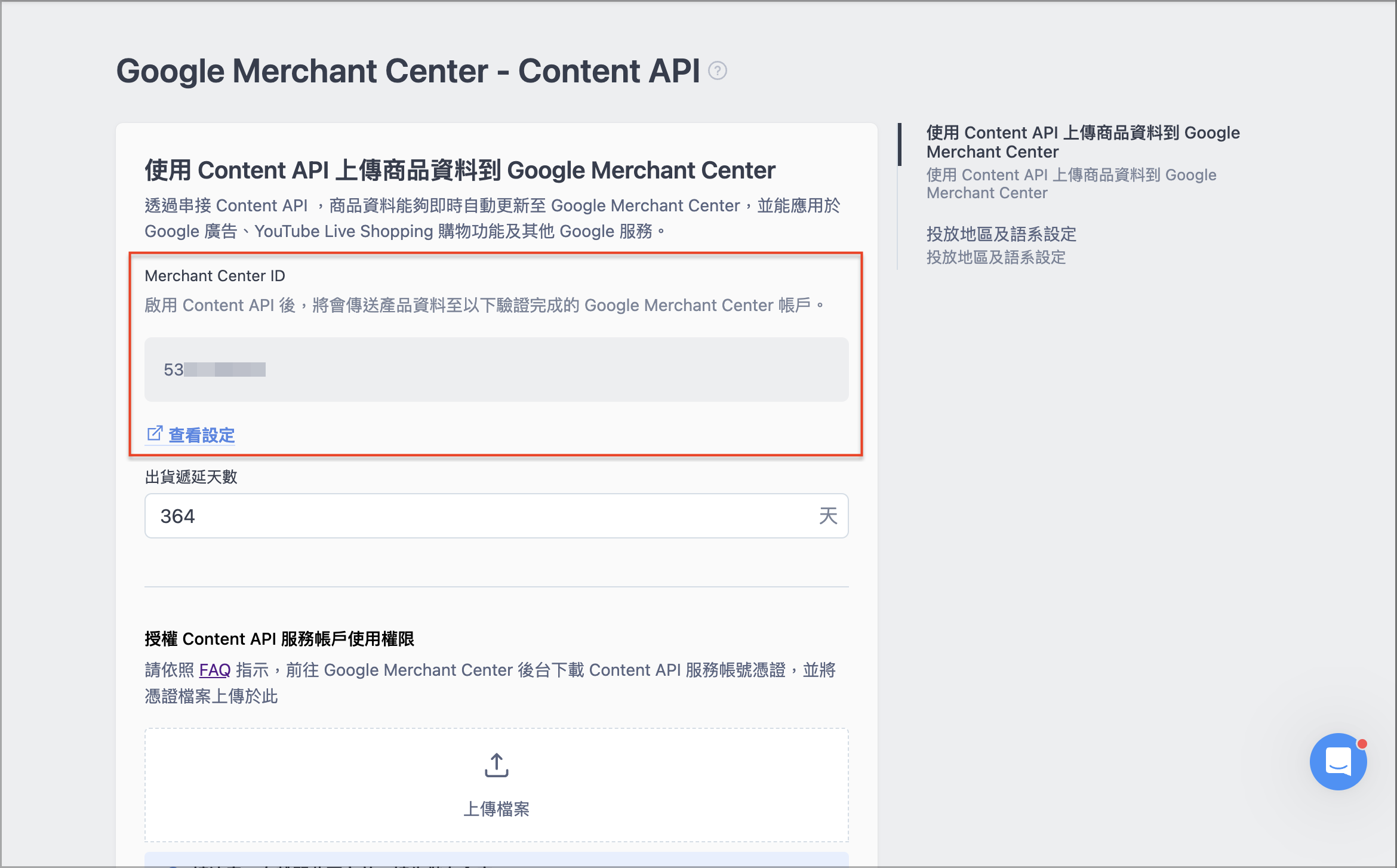
Task: Click the 上傳檔案 upload area label
Action: click(496, 809)
